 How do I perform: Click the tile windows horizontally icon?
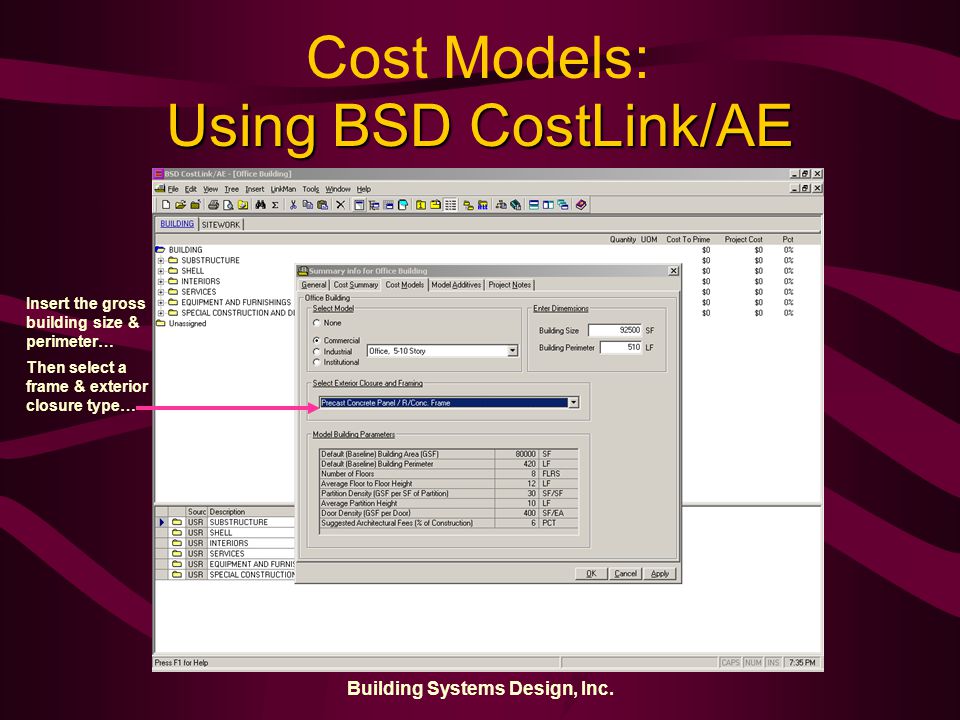coord(534,204)
